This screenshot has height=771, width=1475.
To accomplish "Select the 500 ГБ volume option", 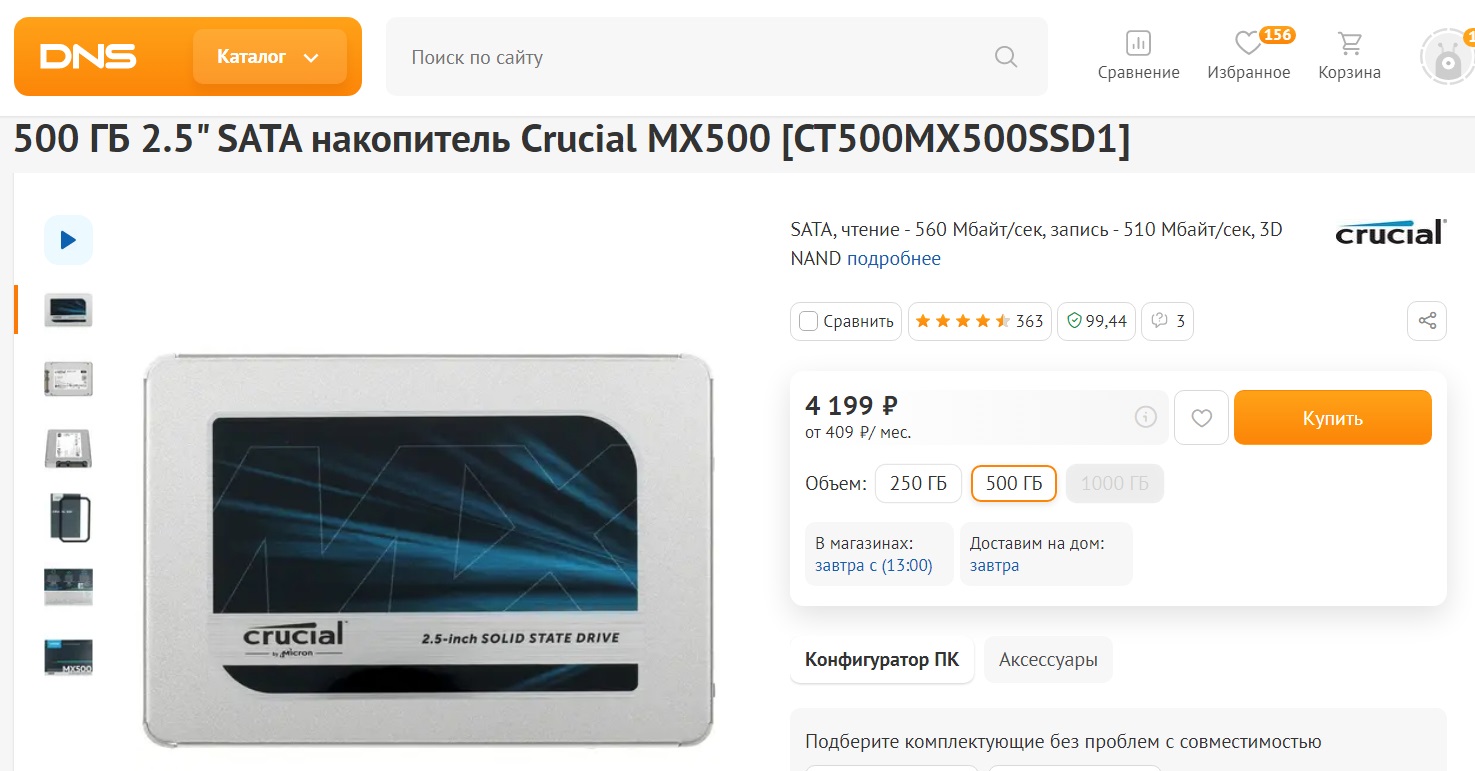I will [x=1014, y=484].
